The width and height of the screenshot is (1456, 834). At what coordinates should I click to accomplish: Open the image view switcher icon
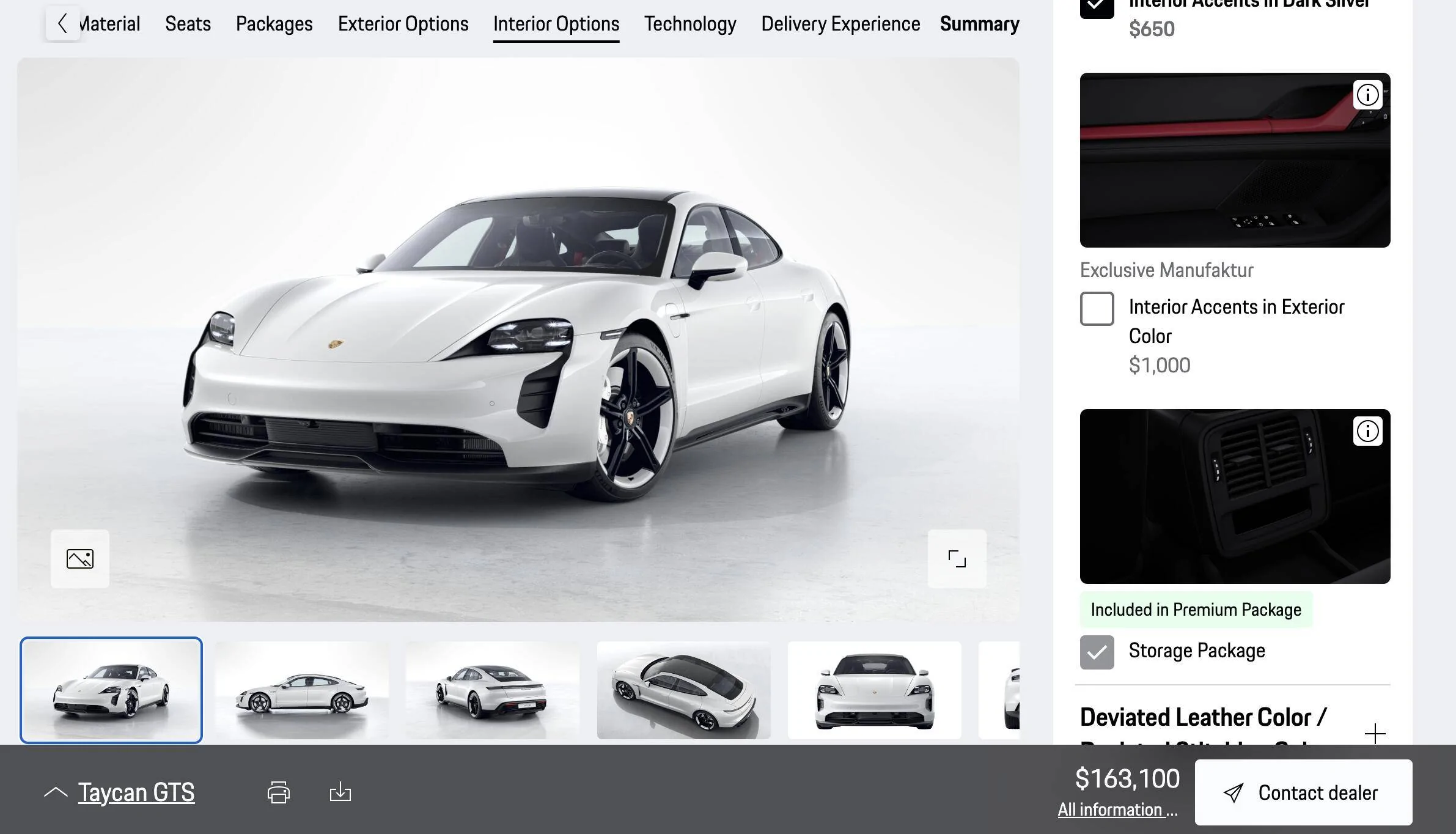[80, 559]
